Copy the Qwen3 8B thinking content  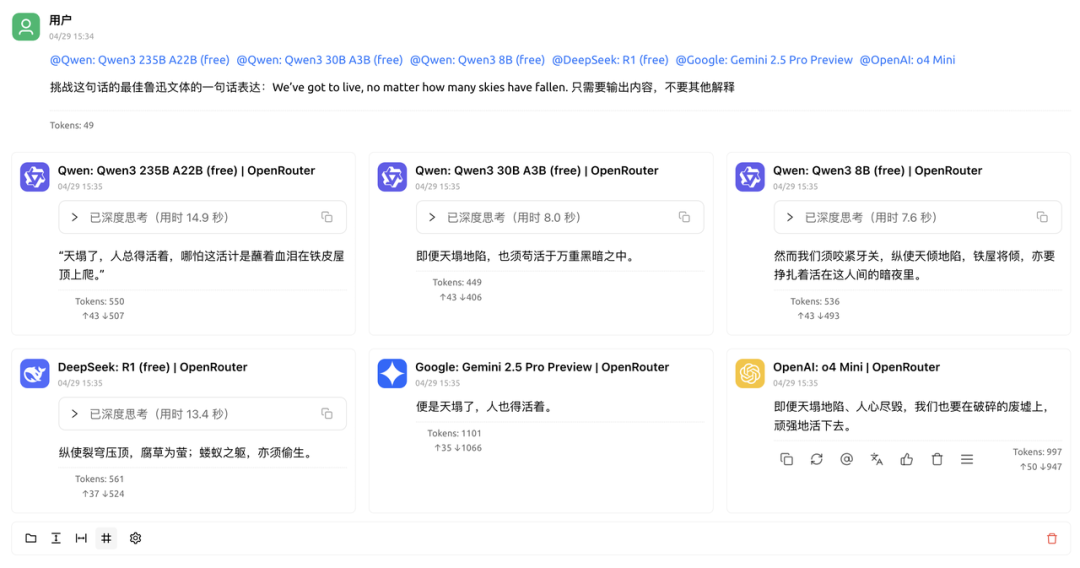[x=1042, y=218]
